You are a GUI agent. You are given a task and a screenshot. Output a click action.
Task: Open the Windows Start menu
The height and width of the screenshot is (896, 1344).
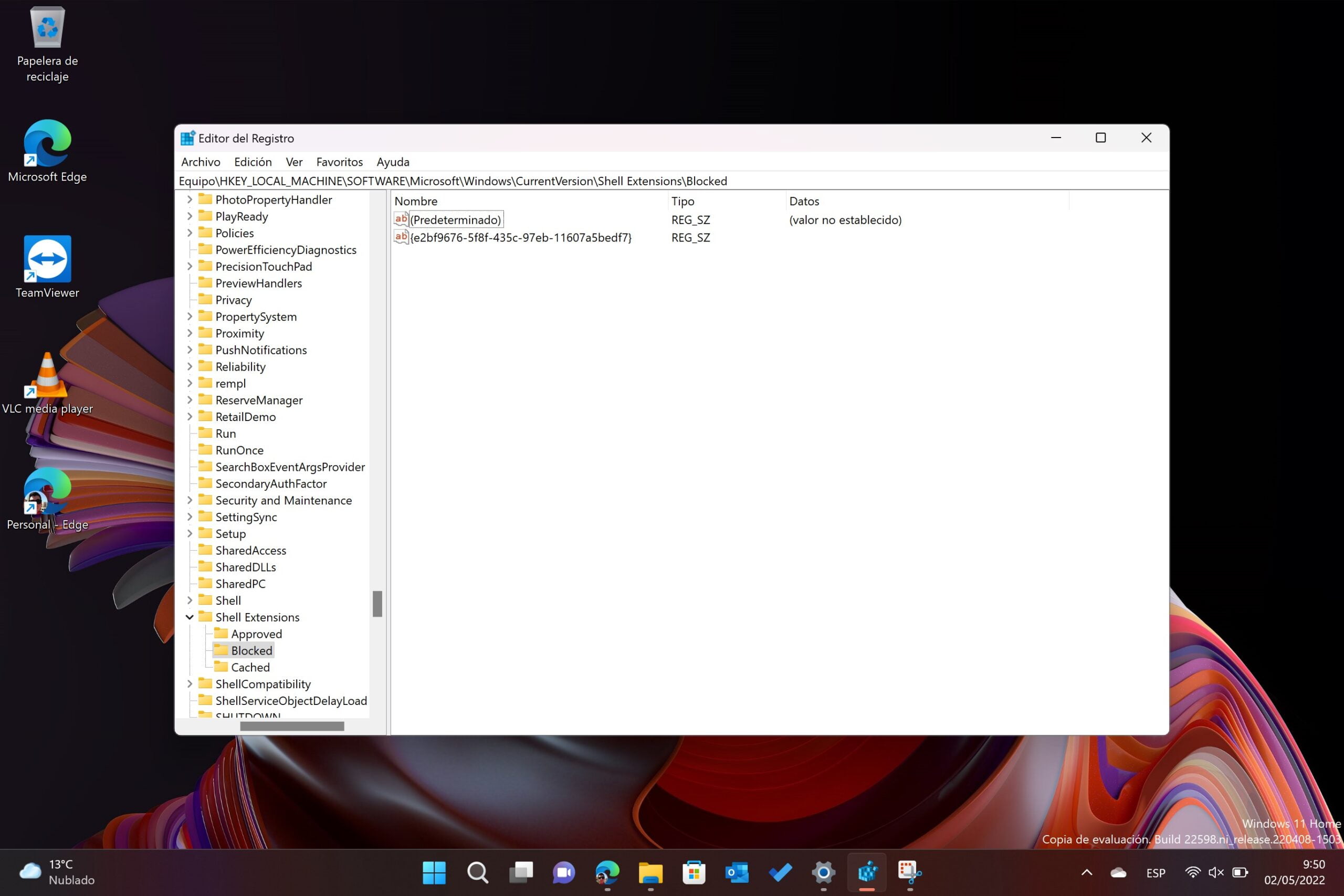[434, 872]
